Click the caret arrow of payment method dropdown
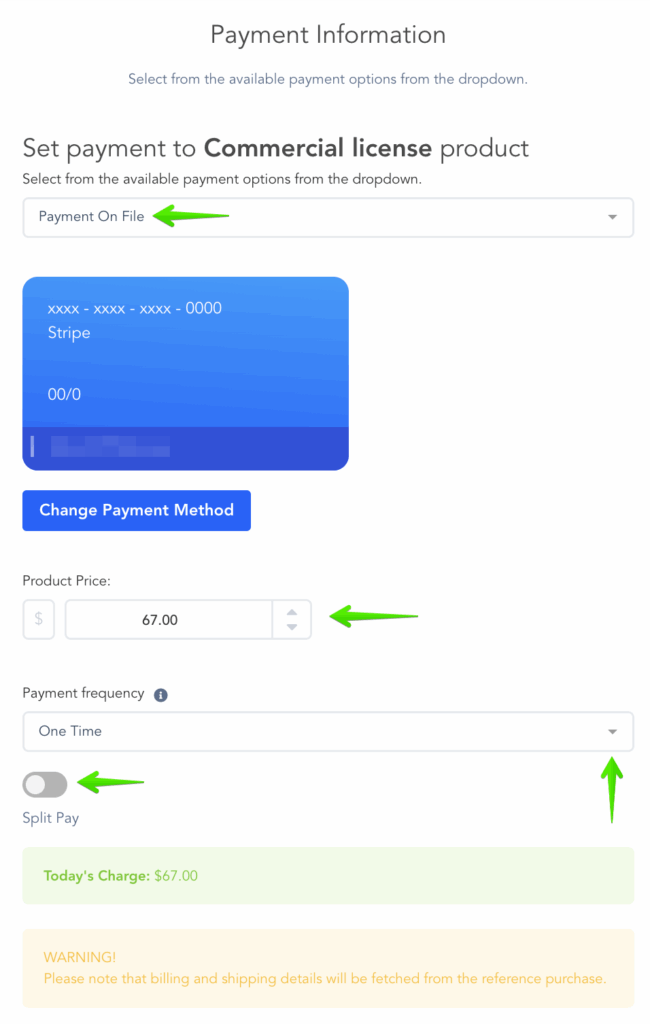The width and height of the screenshot is (650, 1024). coord(612,217)
